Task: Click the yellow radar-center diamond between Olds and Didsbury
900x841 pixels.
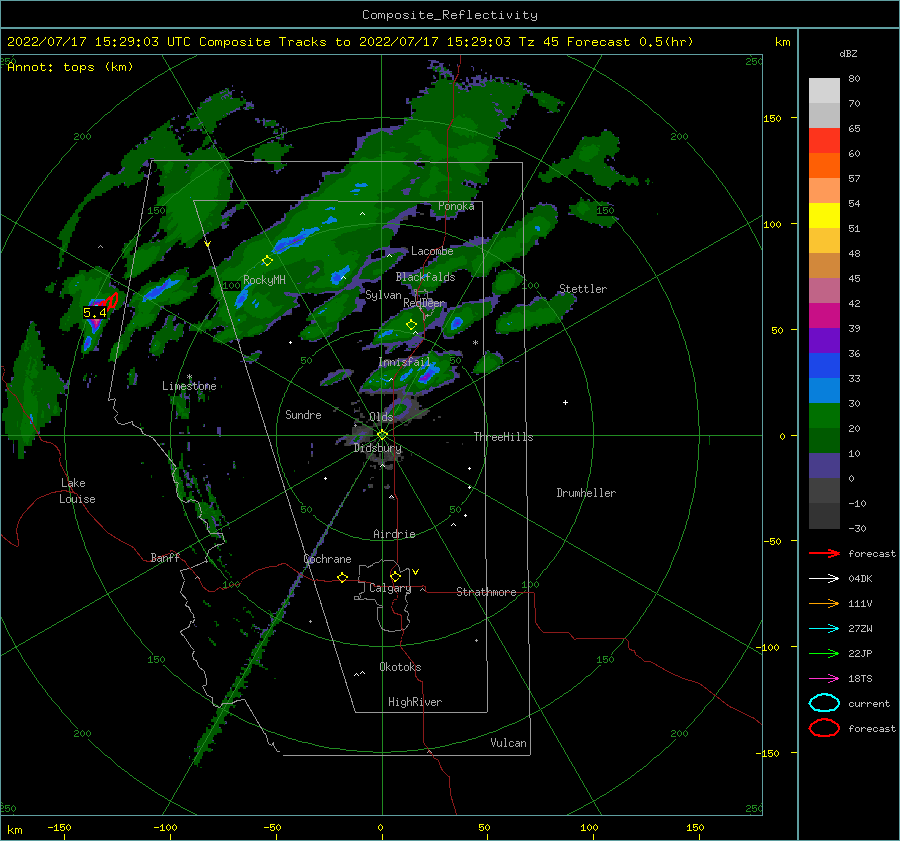Action: pyautogui.click(x=382, y=435)
